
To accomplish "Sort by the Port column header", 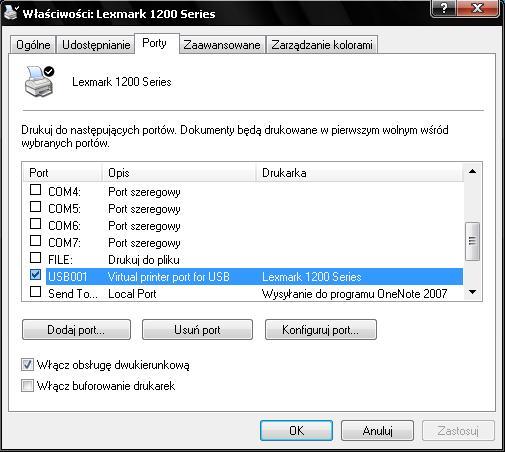I will (x=62, y=173).
